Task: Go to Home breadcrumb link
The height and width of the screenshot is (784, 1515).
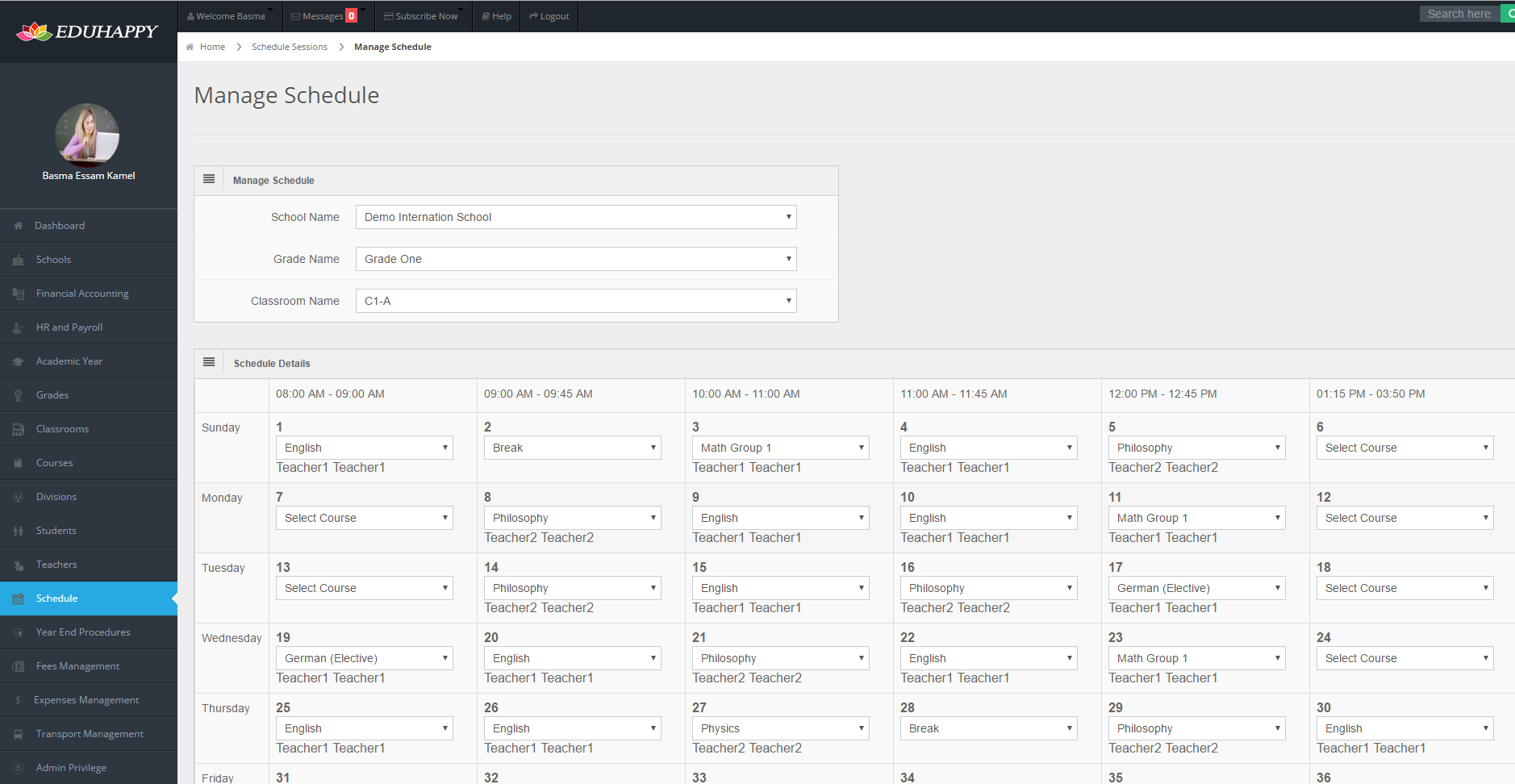Action: pyautogui.click(x=212, y=47)
